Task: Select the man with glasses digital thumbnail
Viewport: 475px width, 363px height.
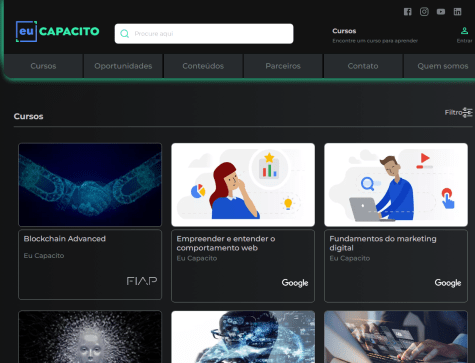Action: (243, 337)
